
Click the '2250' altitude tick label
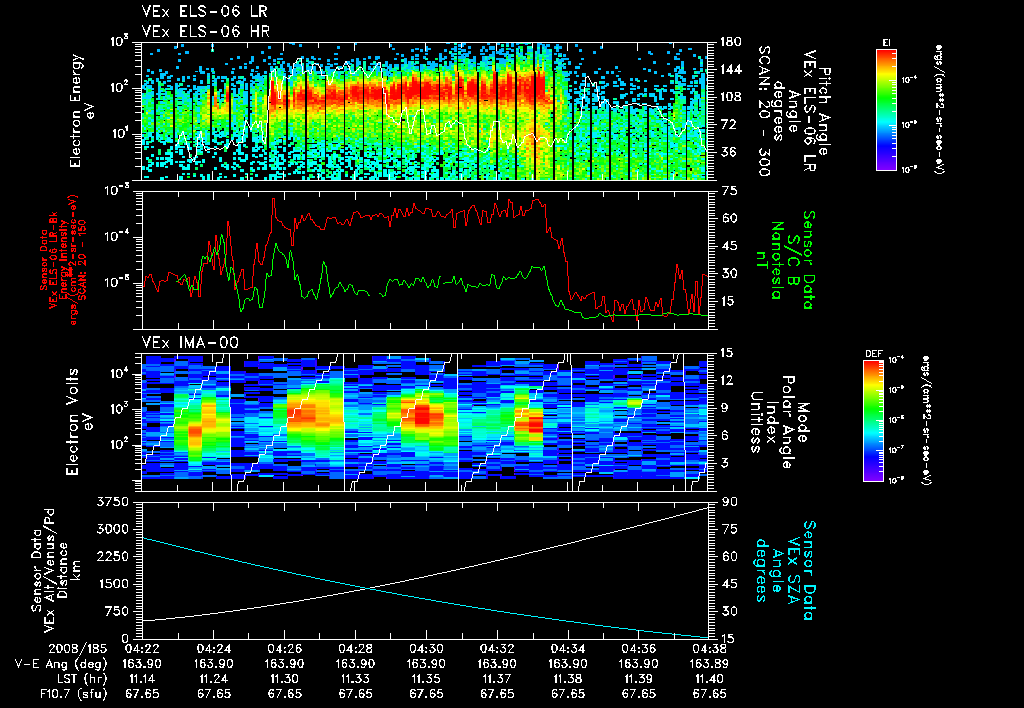click(112, 556)
